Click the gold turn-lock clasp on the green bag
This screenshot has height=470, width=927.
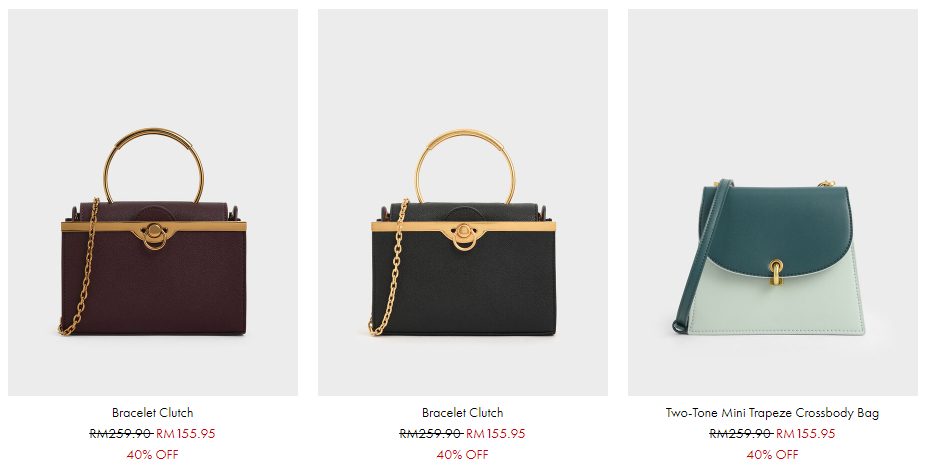click(776, 273)
